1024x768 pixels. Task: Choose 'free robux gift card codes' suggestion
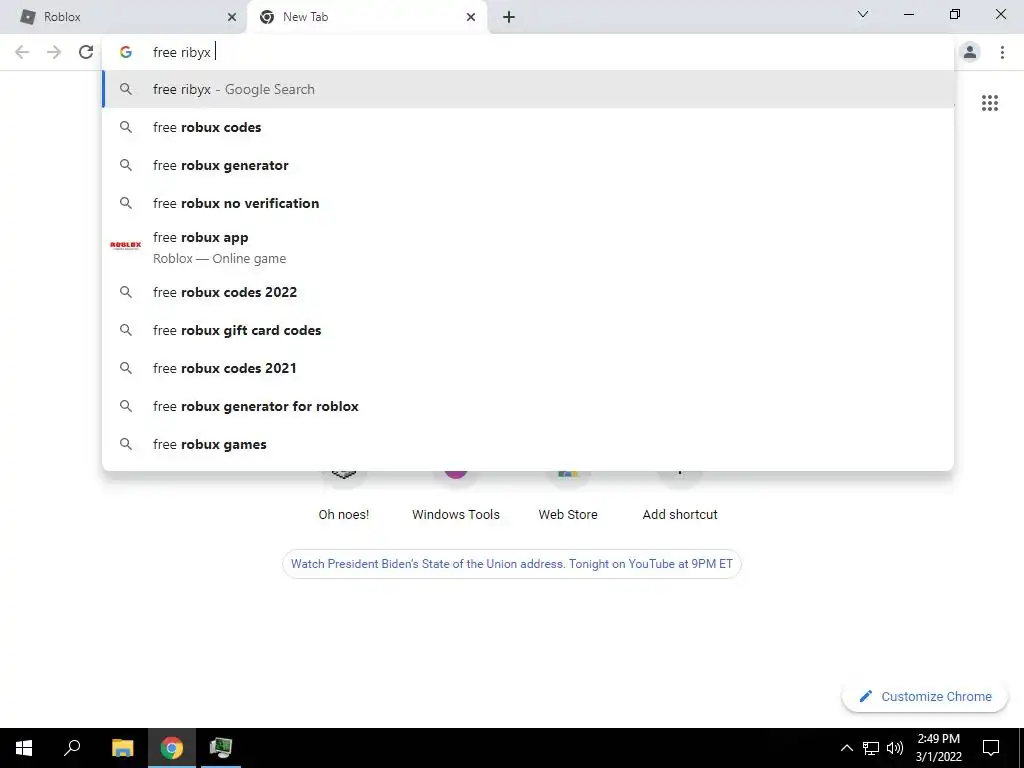point(528,330)
